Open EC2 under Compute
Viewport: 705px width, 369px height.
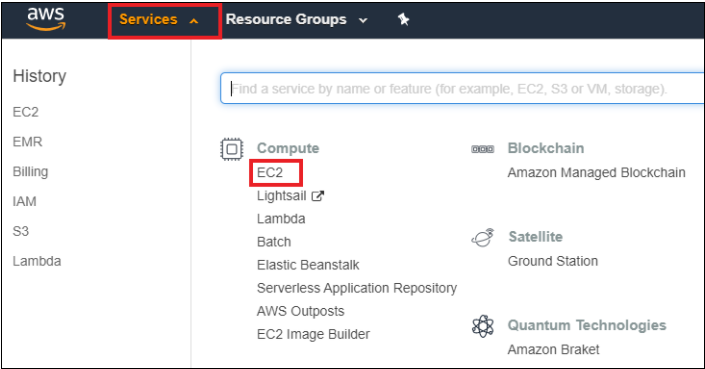270,173
